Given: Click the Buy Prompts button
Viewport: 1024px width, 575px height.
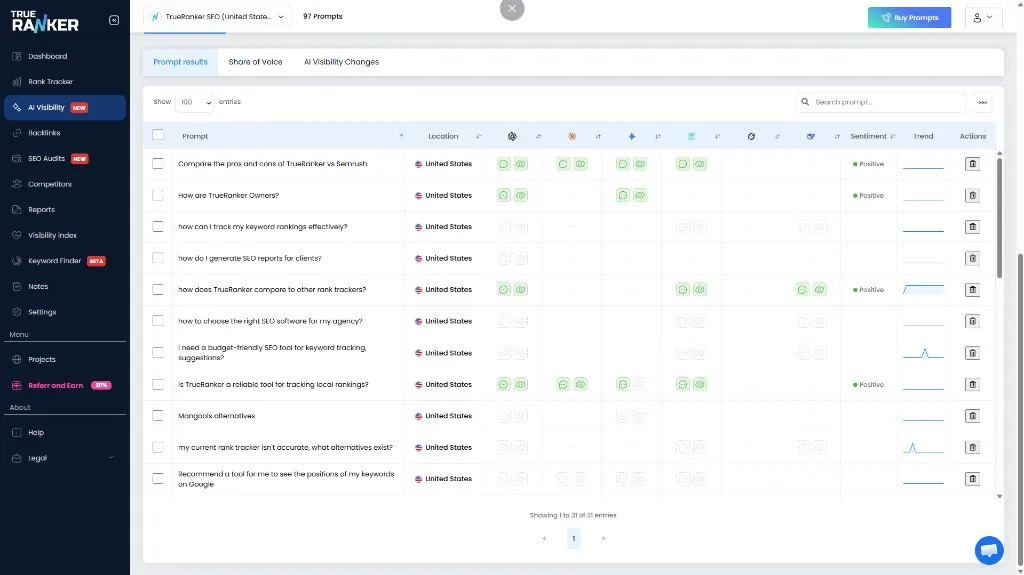Looking at the screenshot, I should pos(909,18).
